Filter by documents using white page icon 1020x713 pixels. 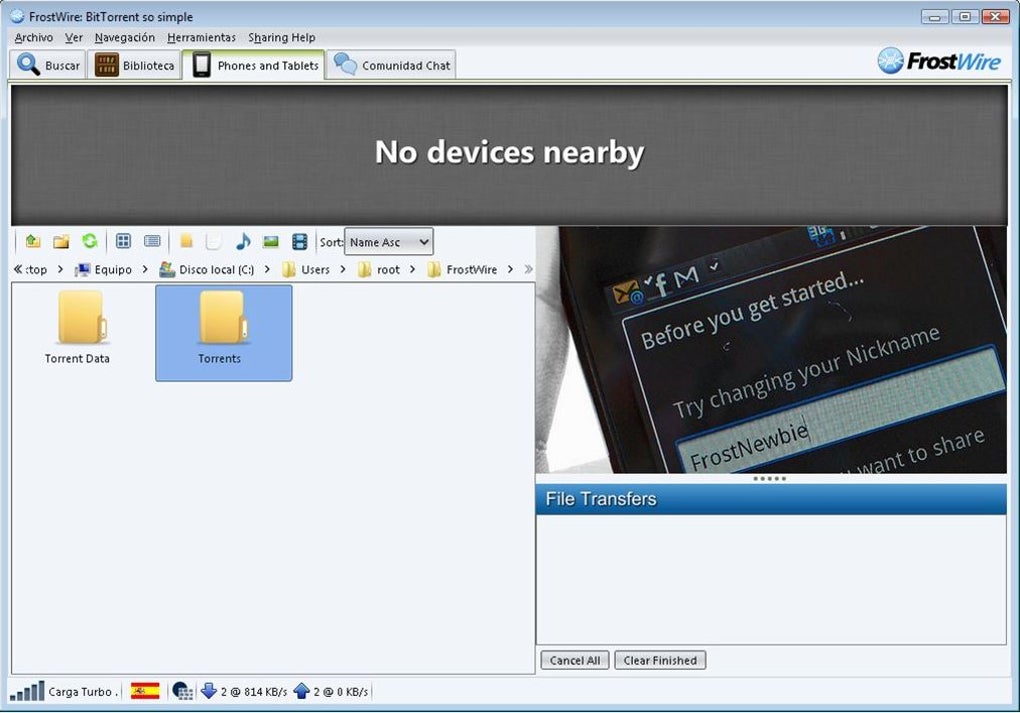coord(213,241)
